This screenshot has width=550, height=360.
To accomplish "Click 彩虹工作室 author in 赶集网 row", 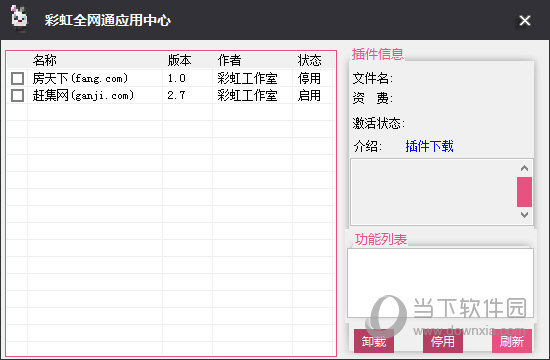I will click(247, 95).
